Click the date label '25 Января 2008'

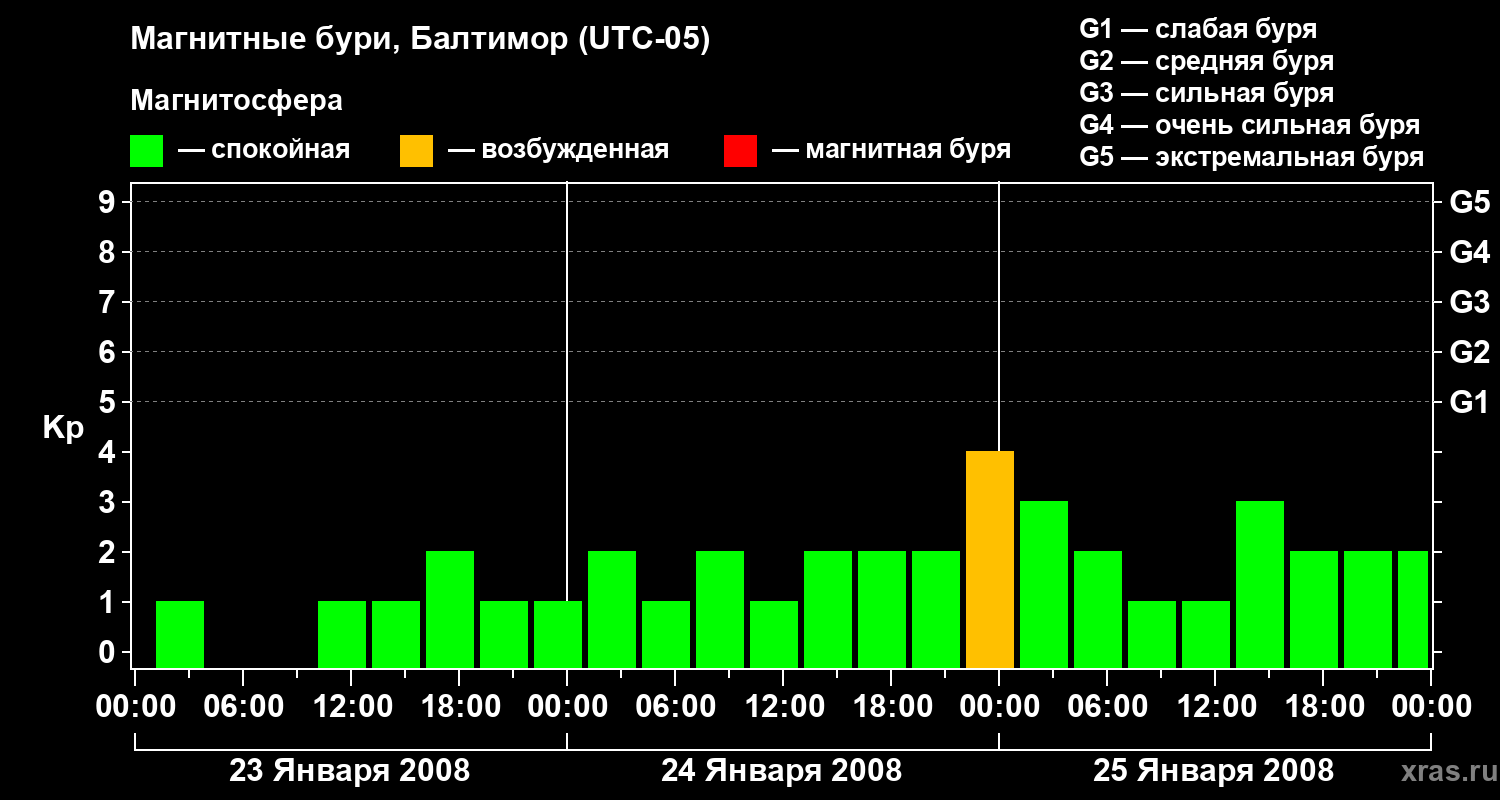click(1213, 771)
